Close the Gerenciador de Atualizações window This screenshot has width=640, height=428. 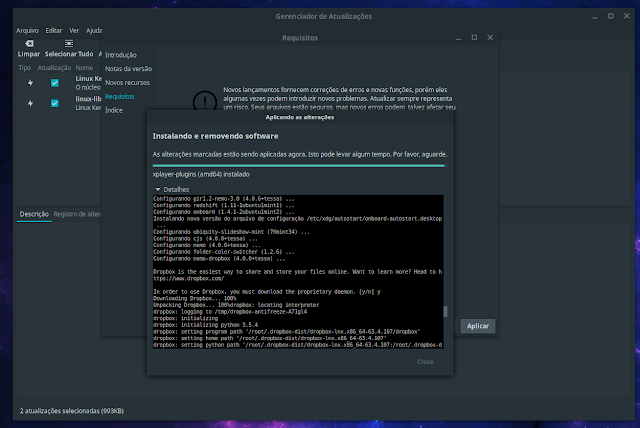[x=627, y=16]
